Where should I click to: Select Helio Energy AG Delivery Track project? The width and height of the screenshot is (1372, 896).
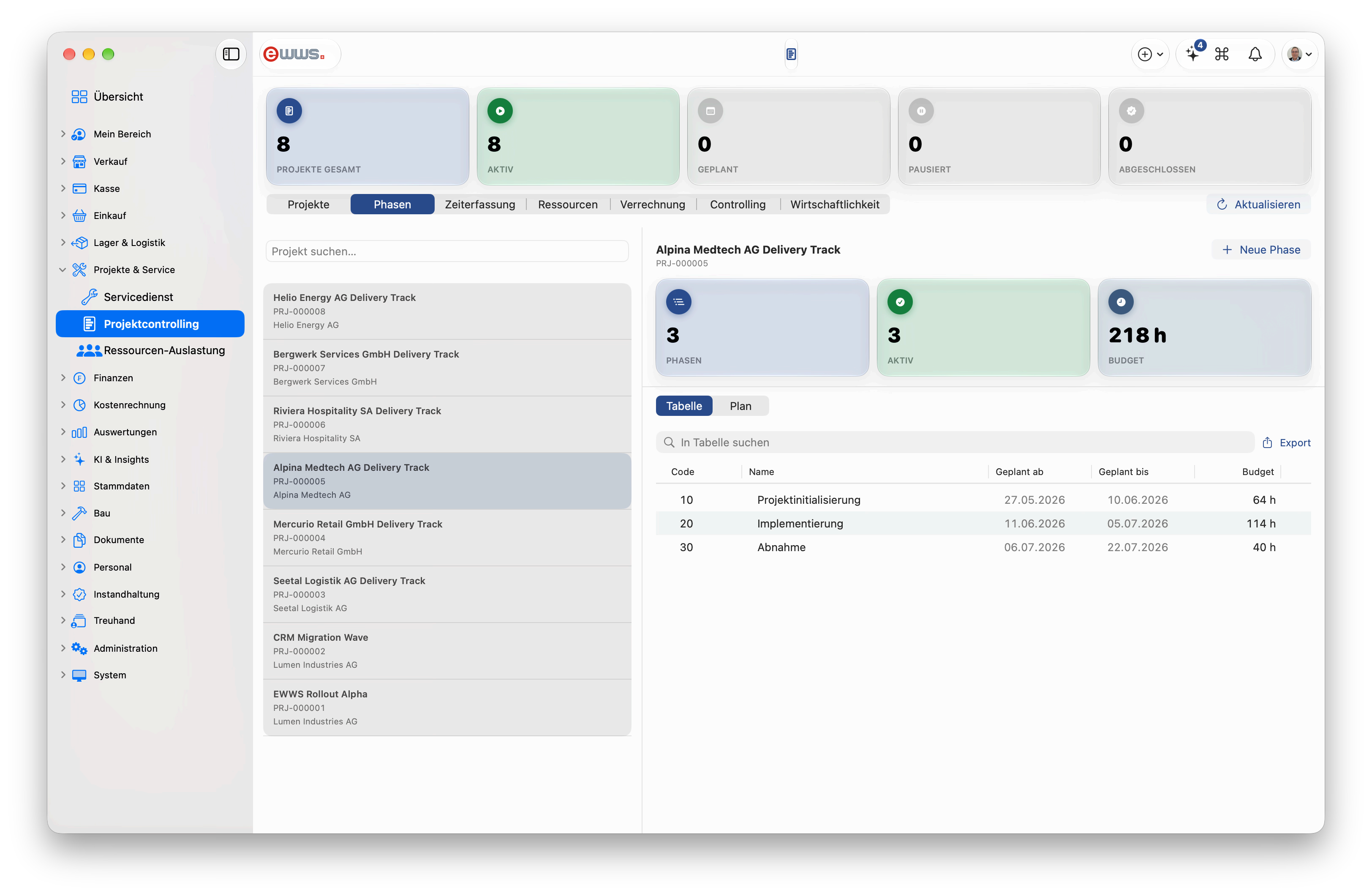(x=447, y=311)
